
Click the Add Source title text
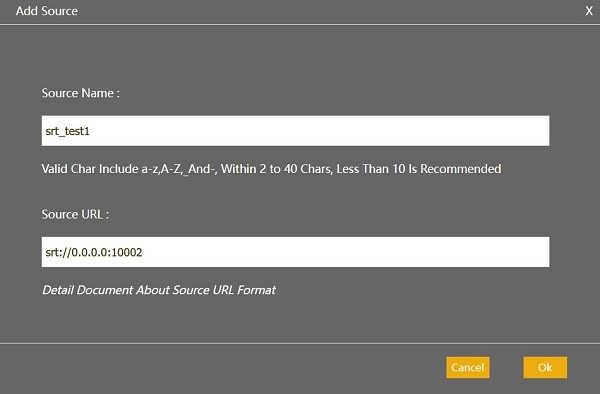47,11
